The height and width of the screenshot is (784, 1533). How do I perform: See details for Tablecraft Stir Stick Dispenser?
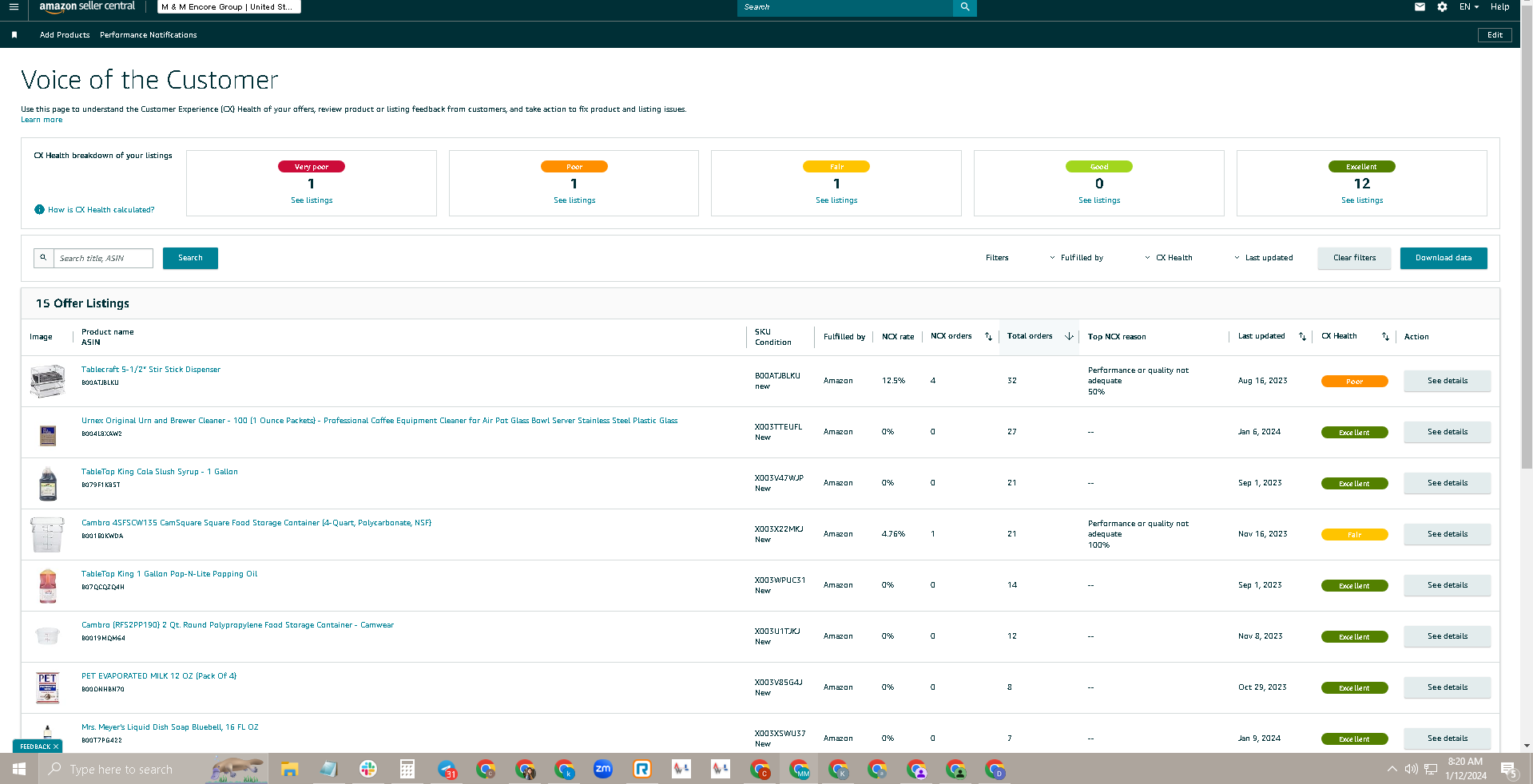click(x=1447, y=381)
